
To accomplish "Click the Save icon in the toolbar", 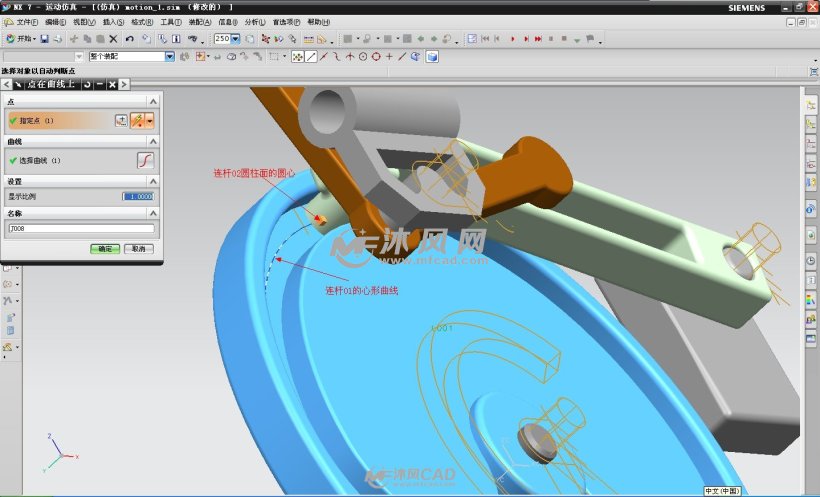I will (x=45, y=39).
